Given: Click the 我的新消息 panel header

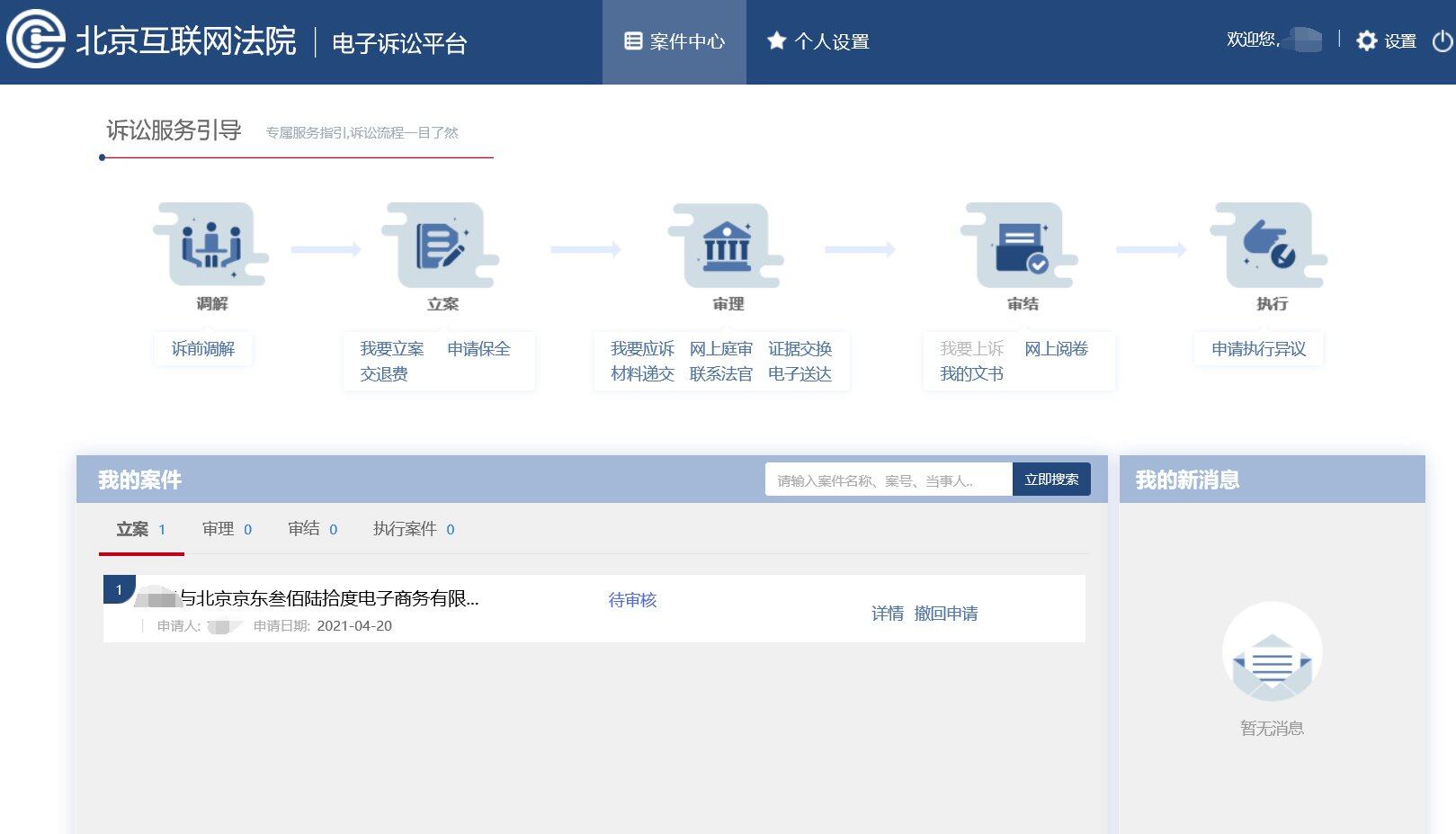Looking at the screenshot, I should 1273,480.
